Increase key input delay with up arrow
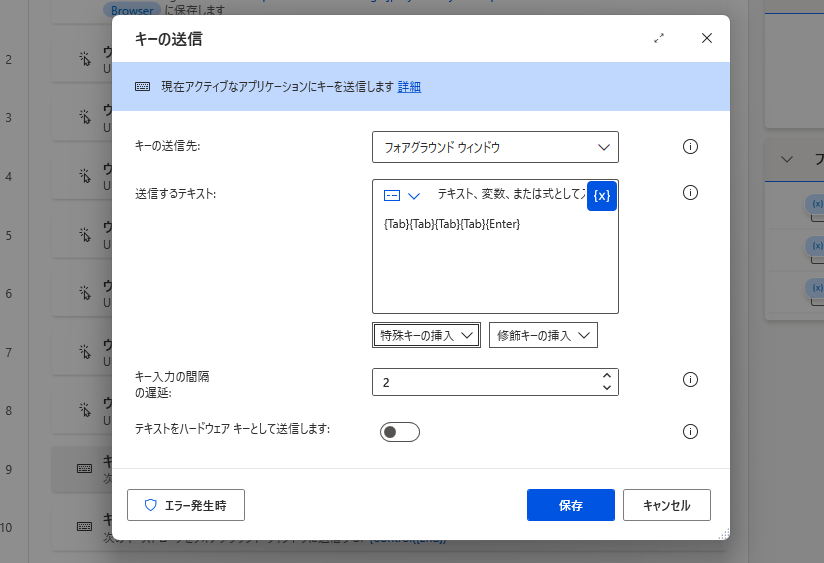The image size is (824, 563). pyautogui.click(x=607, y=375)
